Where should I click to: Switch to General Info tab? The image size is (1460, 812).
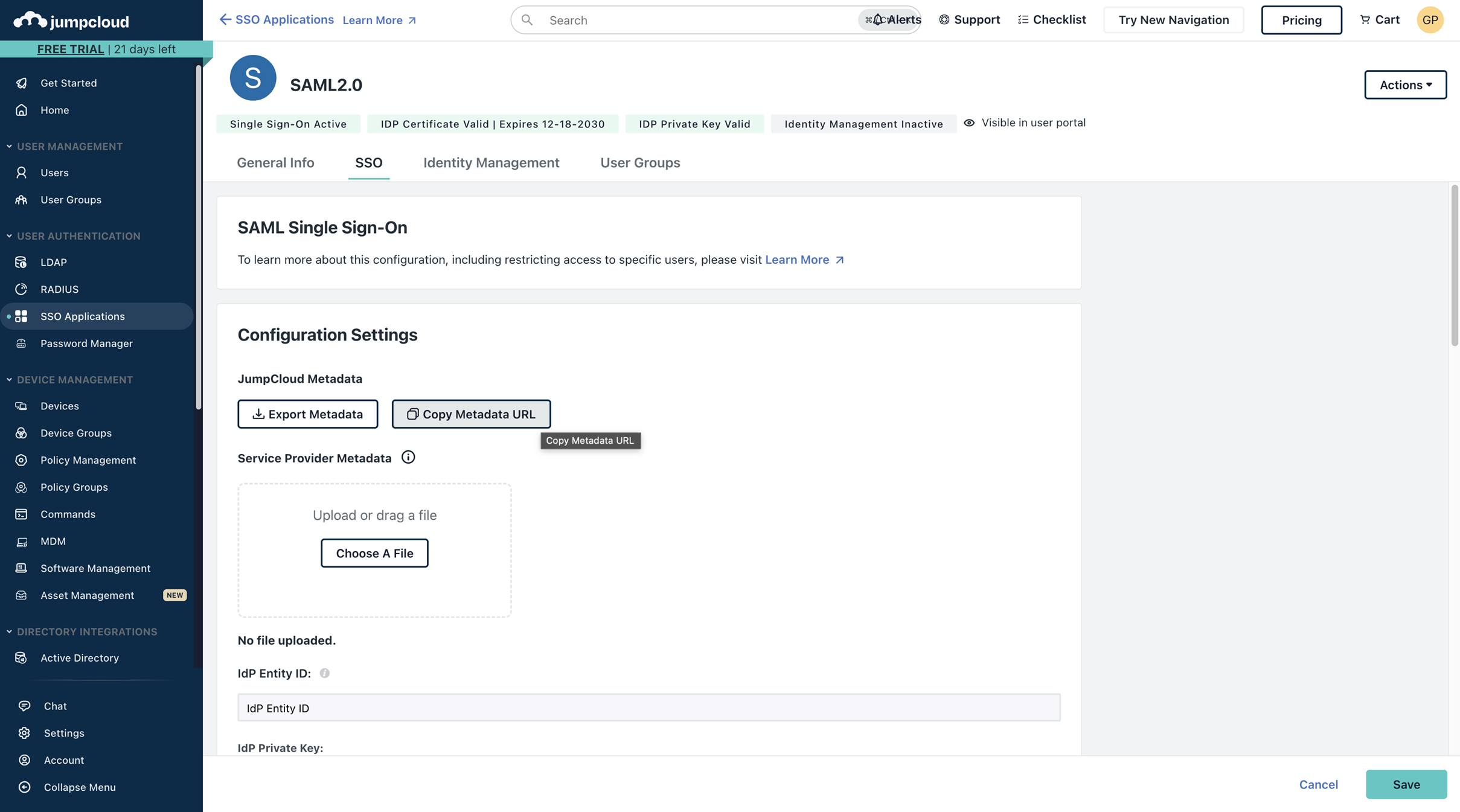pos(275,162)
